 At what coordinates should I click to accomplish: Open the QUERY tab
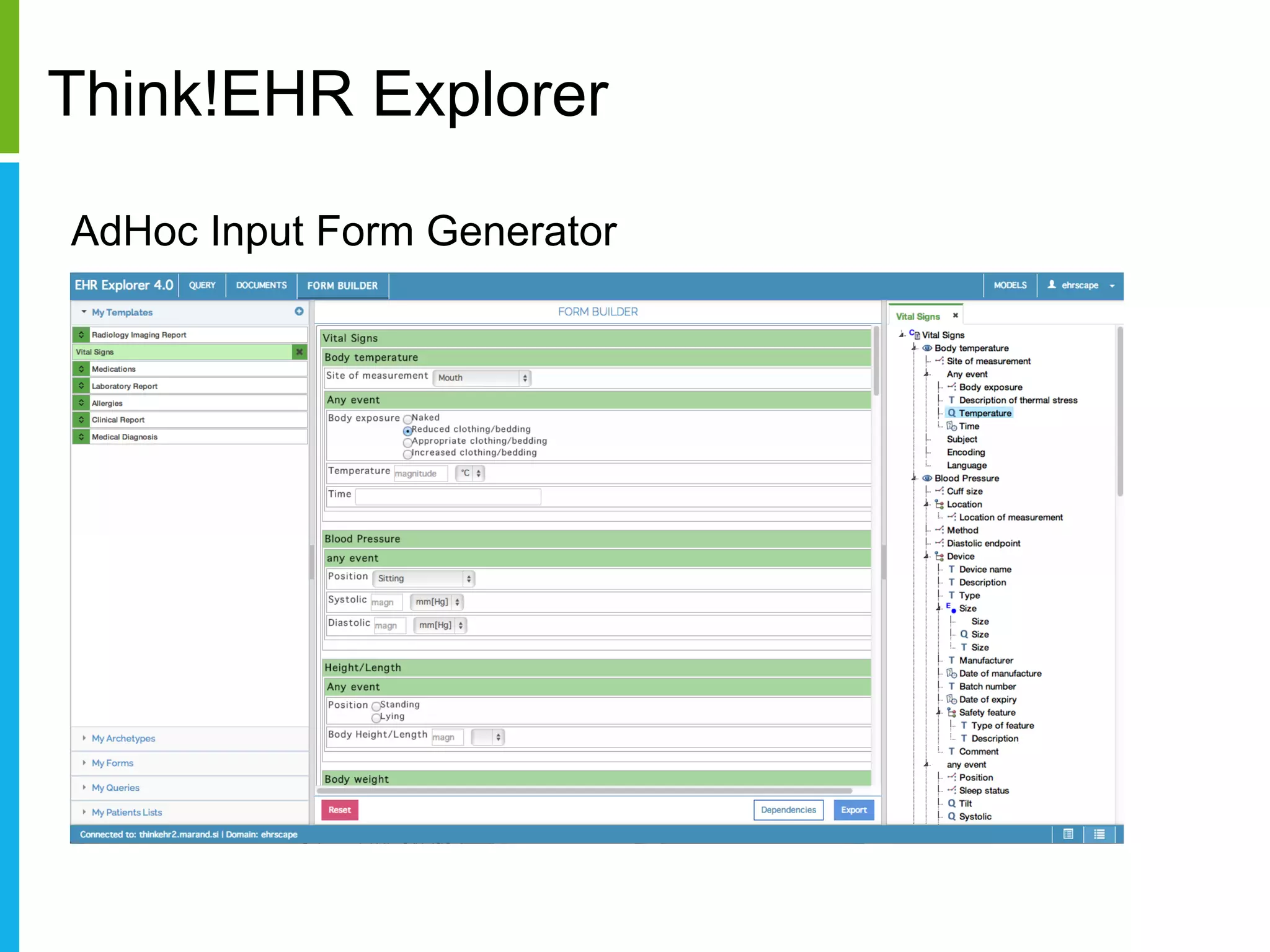[202, 285]
